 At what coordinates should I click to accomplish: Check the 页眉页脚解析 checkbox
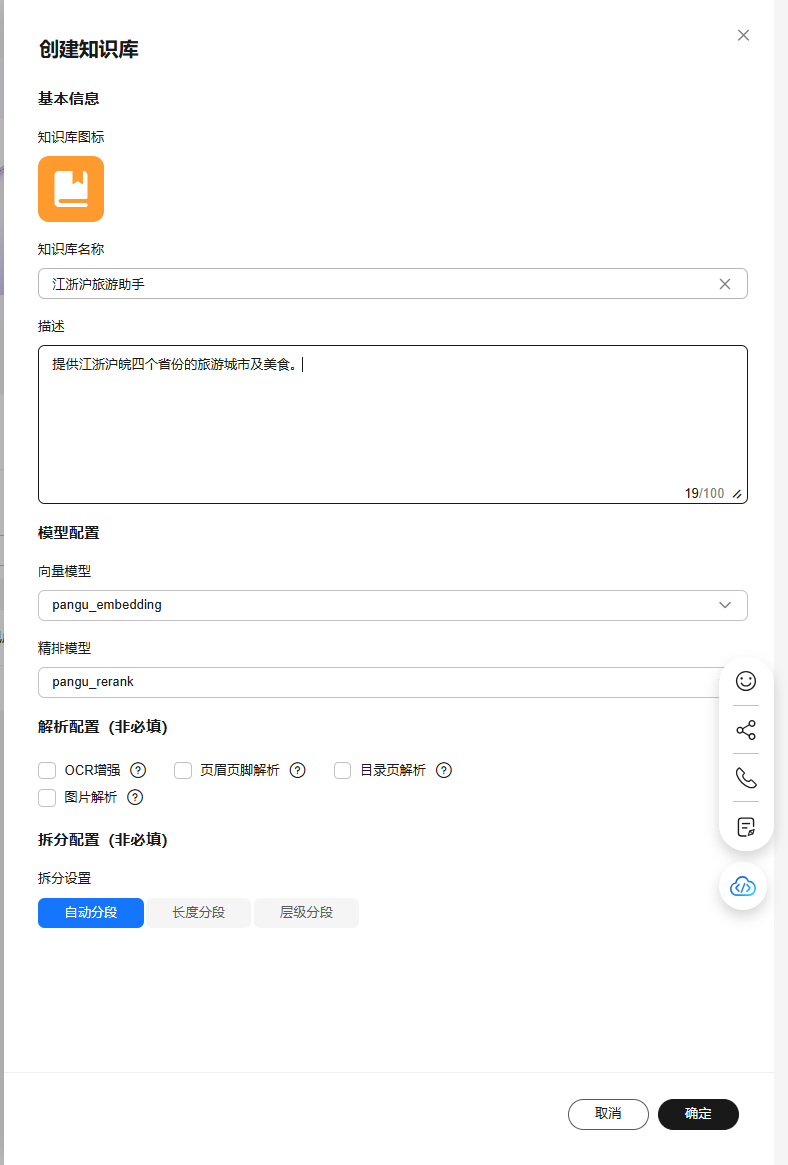click(183, 770)
